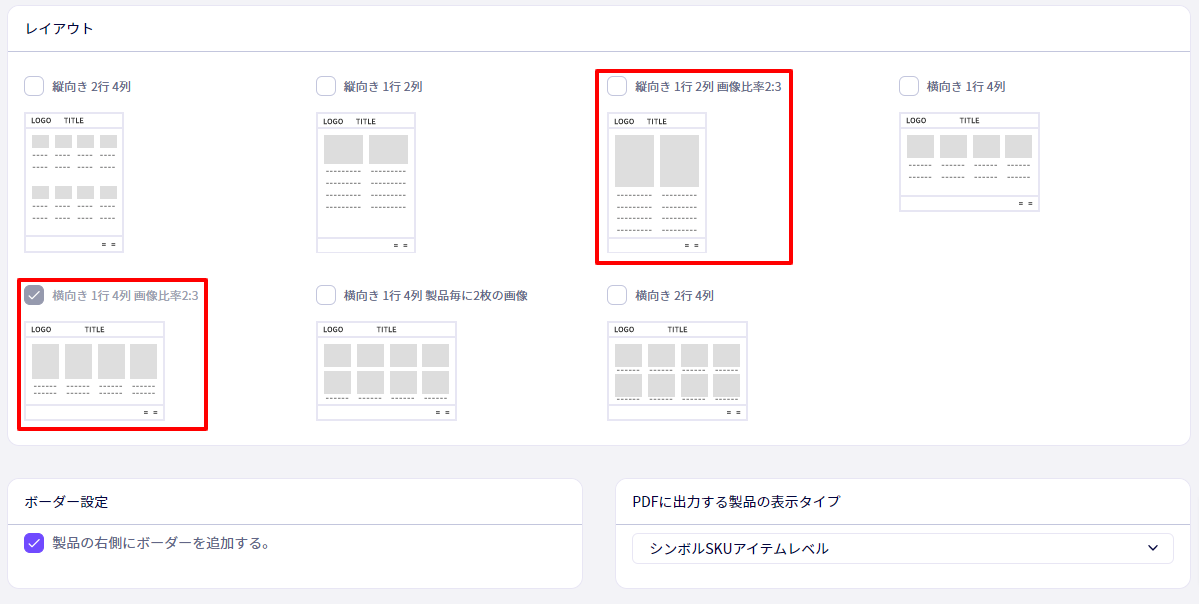Check the 縦向き 2行 4列 layout checkbox
1199x604 pixels.
[34, 86]
